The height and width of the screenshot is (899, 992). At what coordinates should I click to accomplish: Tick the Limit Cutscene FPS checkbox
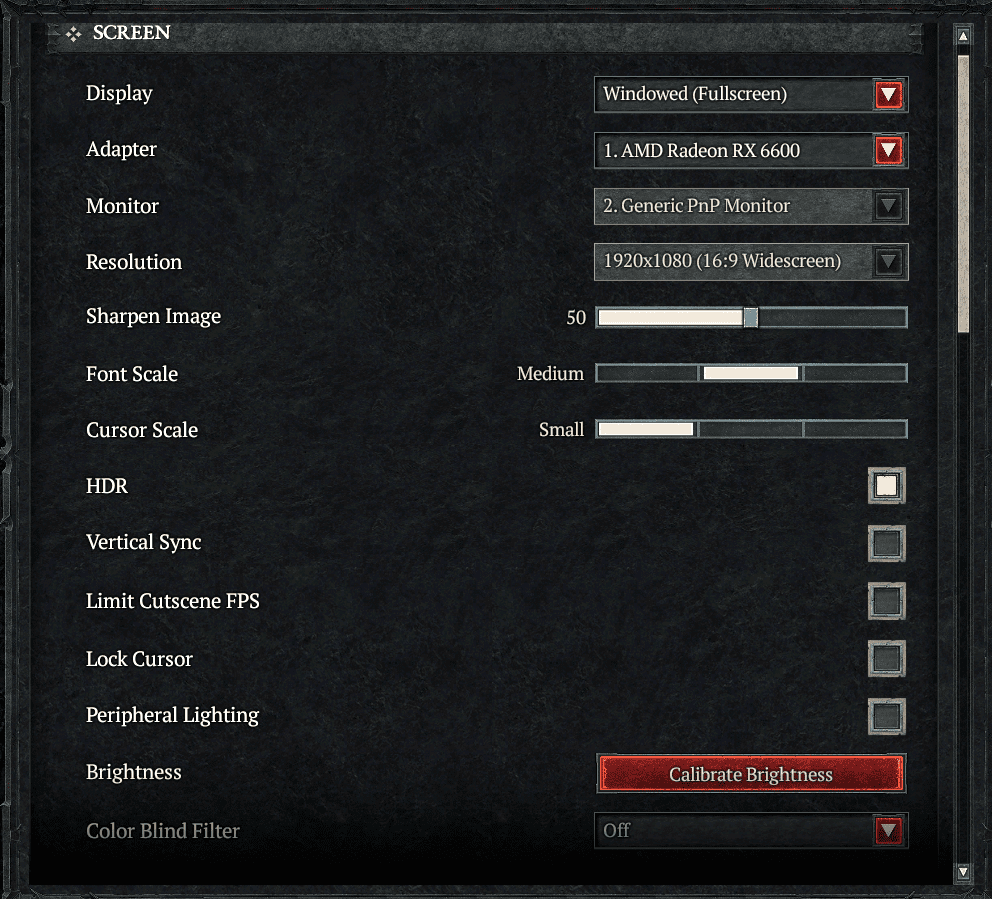click(886, 600)
